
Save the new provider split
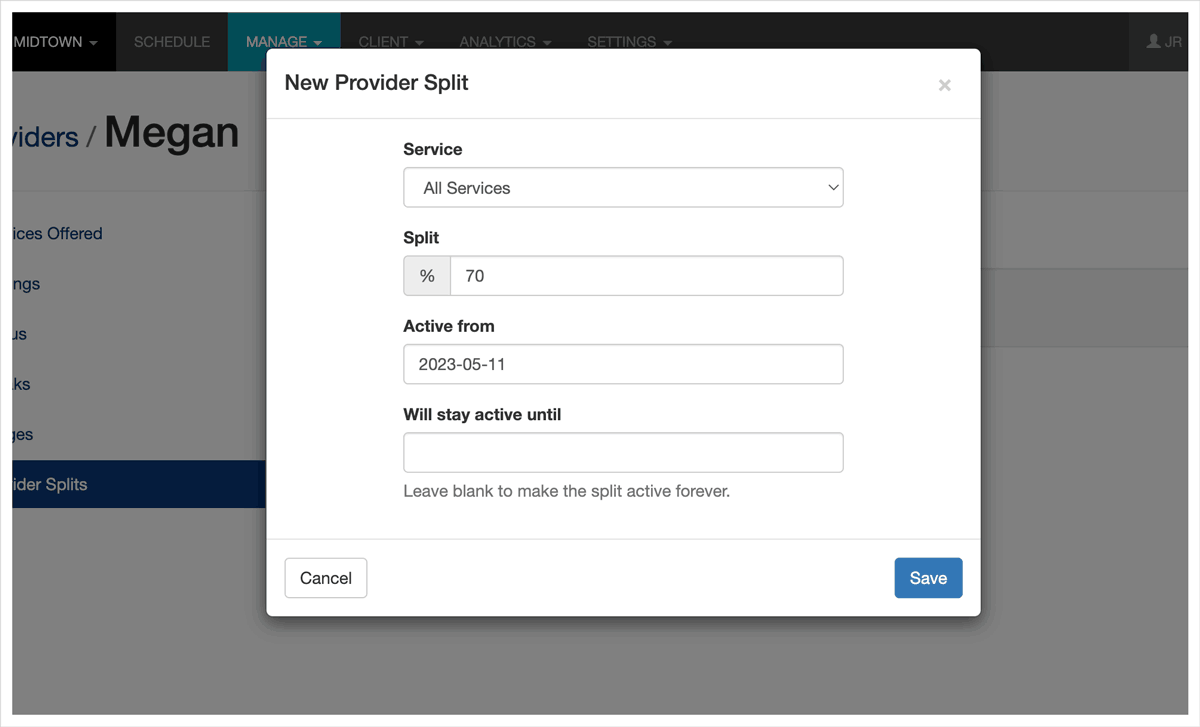[927, 578]
